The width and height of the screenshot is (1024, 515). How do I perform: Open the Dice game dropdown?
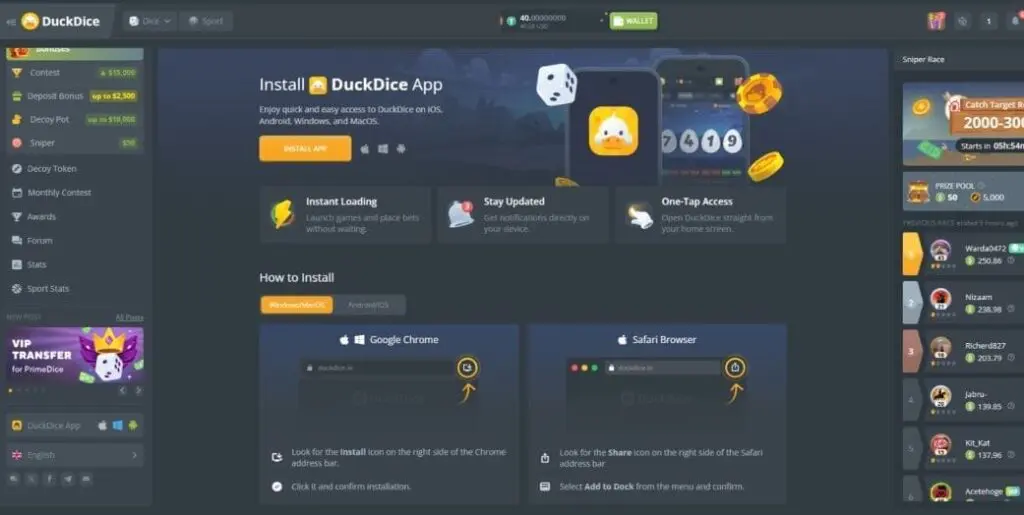(x=150, y=21)
